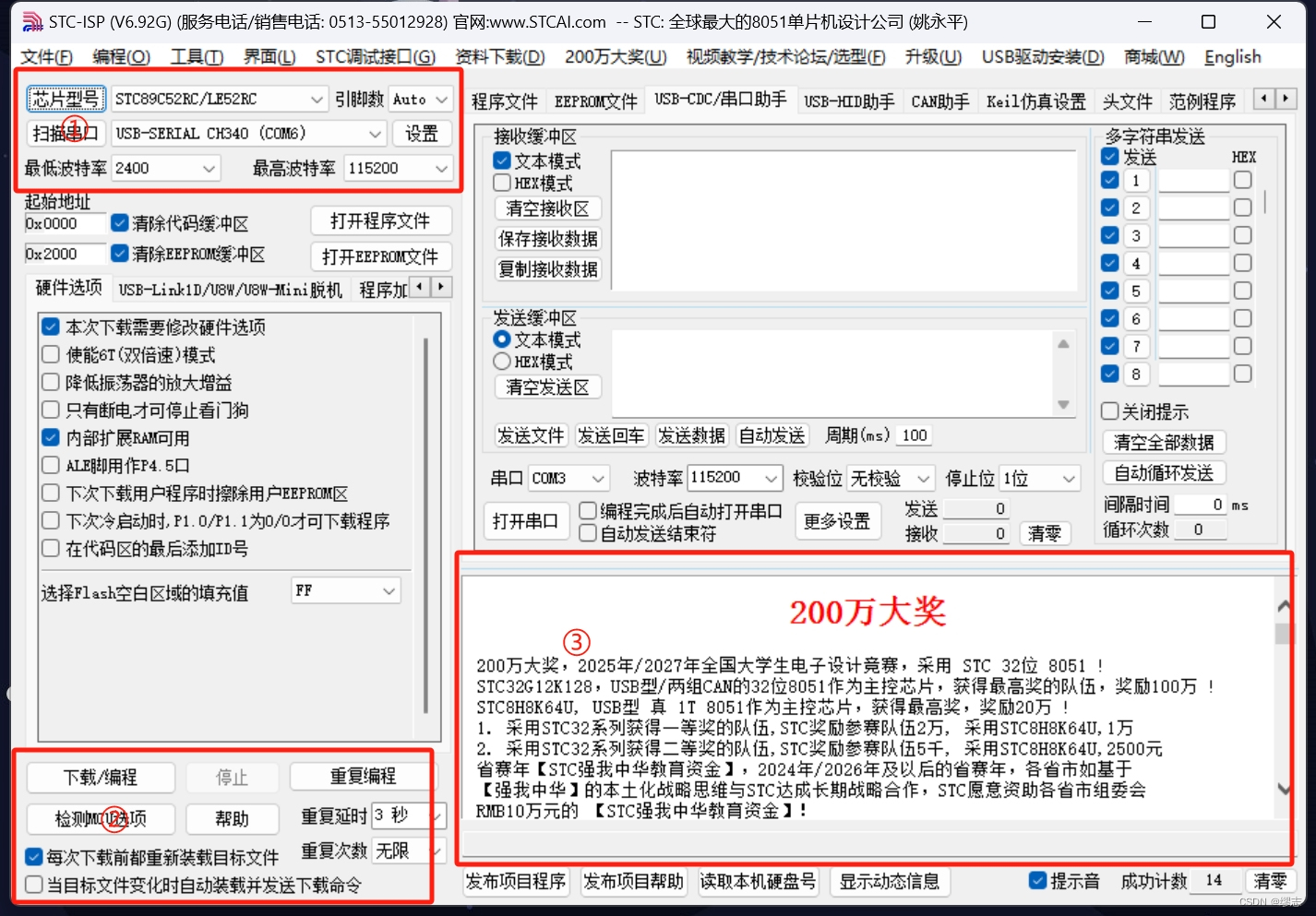Click 读取本机硬盘号 button
This screenshot has width=1316, height=916.
(x=758, y=882)
